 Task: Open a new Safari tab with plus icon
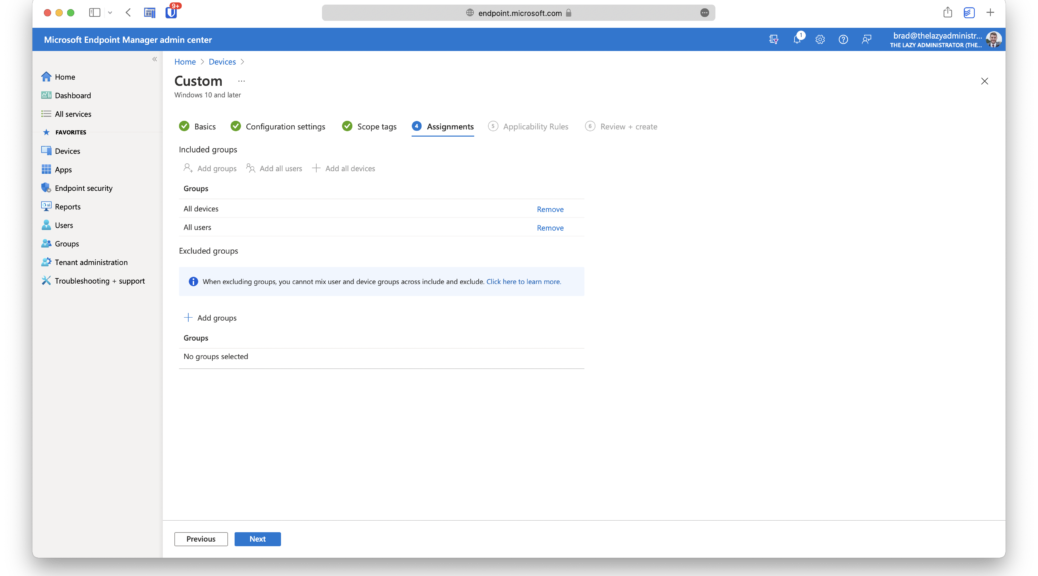(990, 13)
